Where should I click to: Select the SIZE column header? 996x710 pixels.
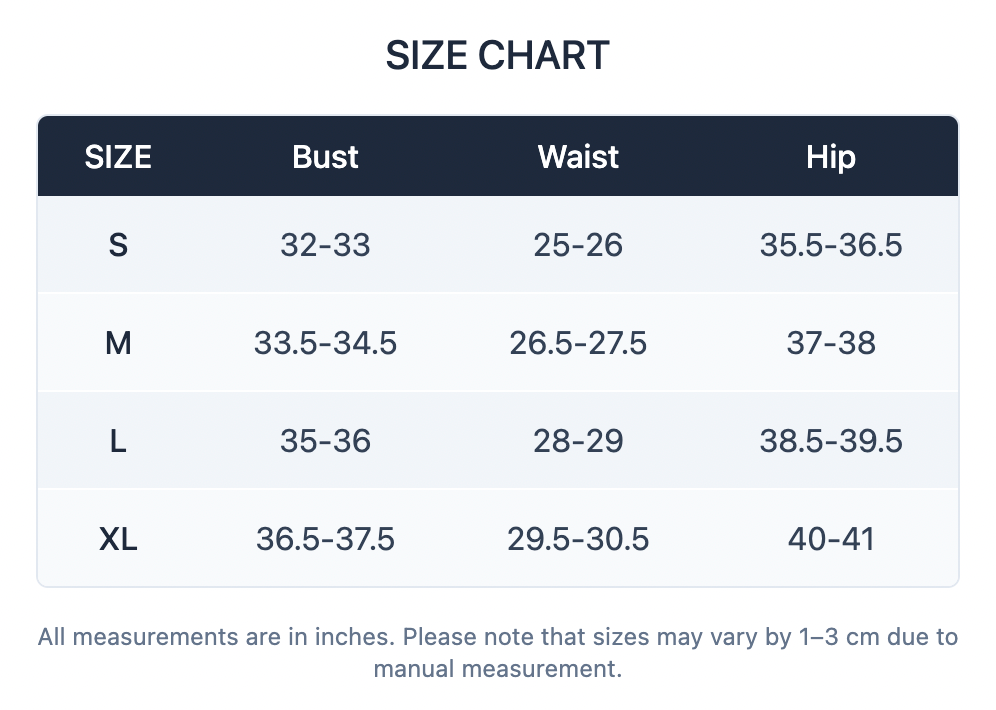click(118, 157)
